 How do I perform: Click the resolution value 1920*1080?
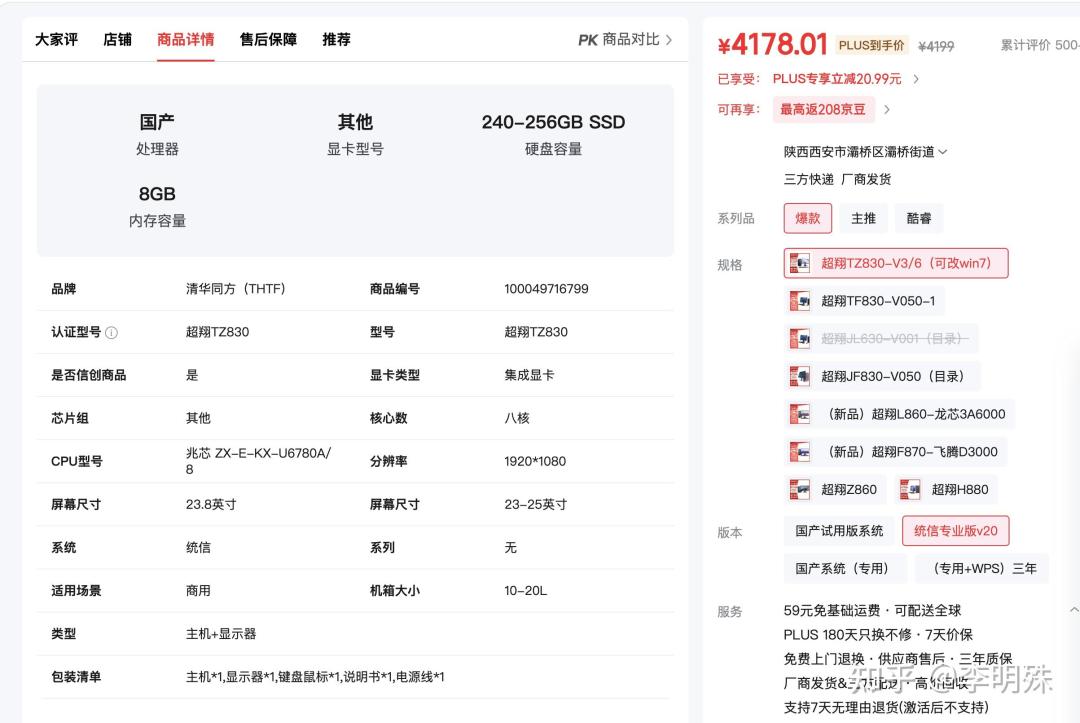point(534,461)
